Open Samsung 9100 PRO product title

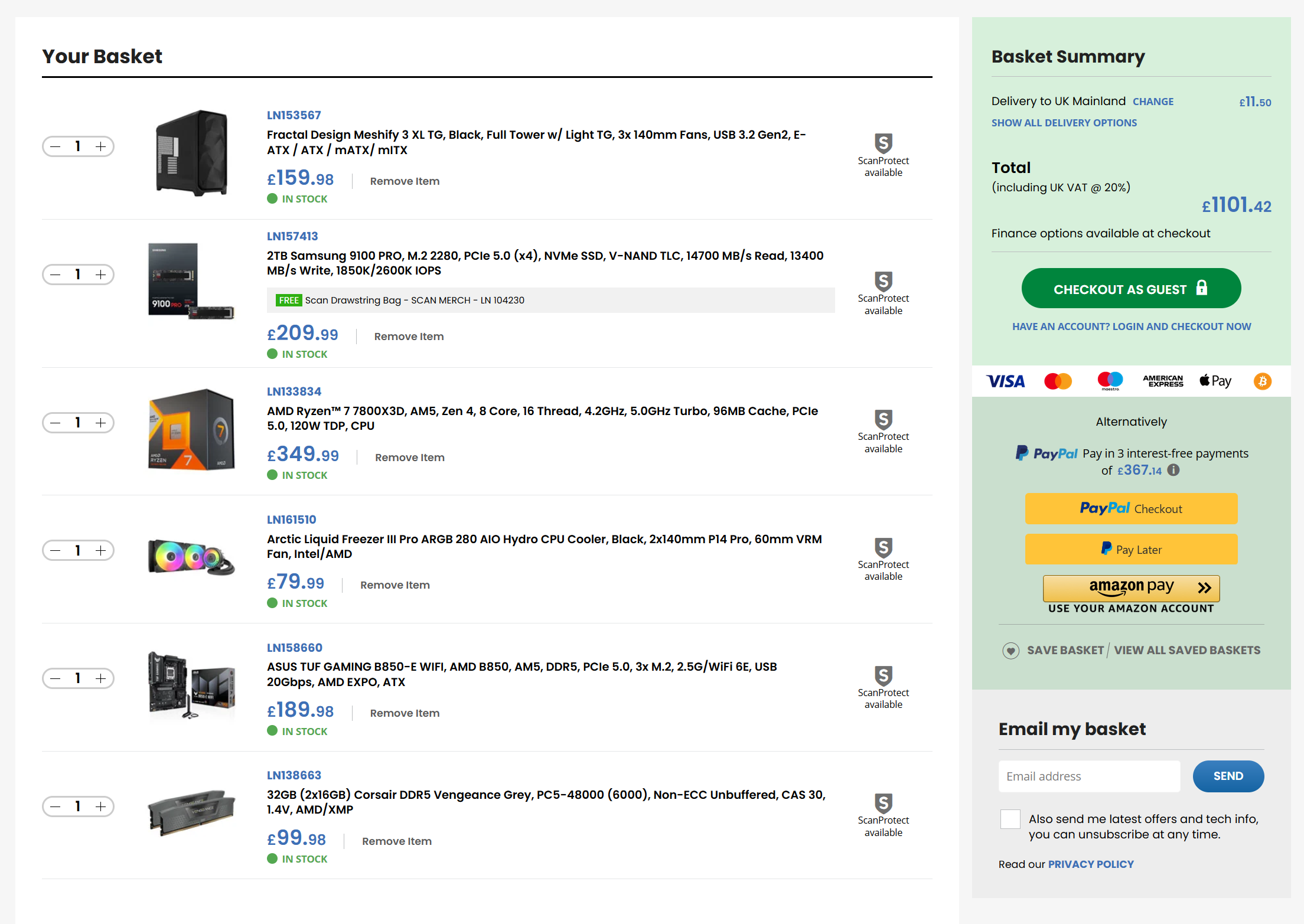pyautogui.click(x=545, y=263)
